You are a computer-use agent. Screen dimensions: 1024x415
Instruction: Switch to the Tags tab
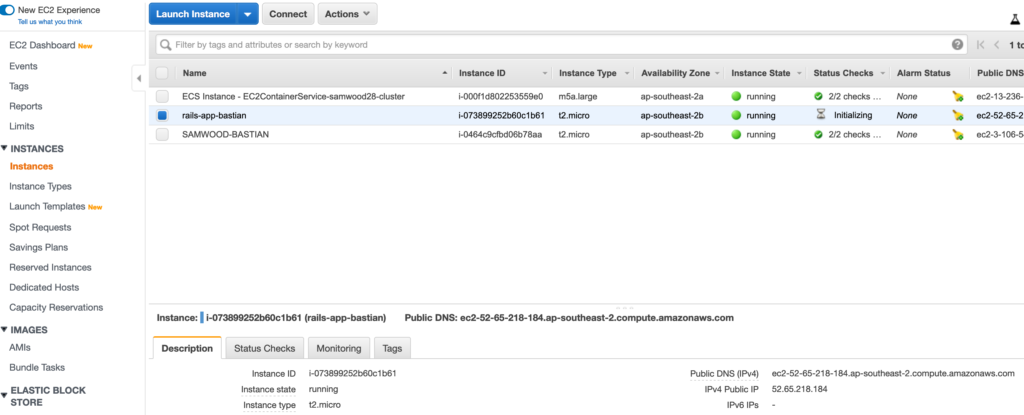click(x=392, y=348)
